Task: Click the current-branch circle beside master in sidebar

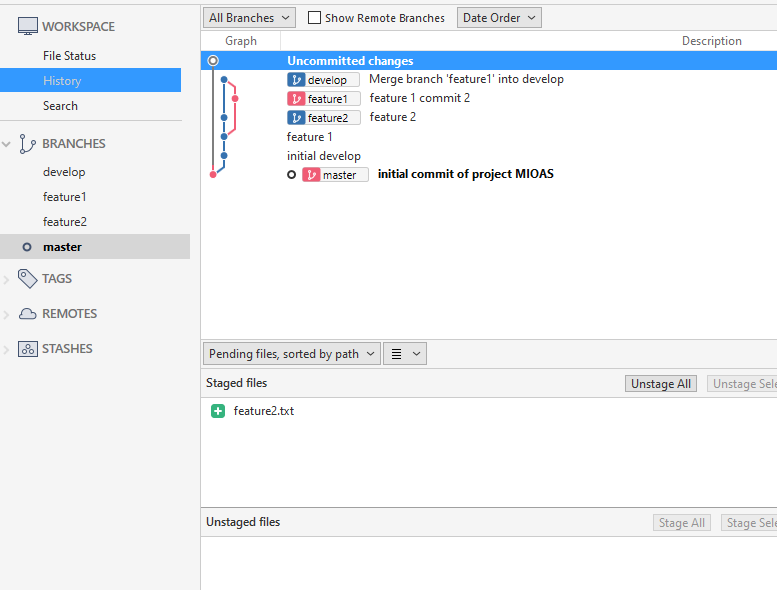Action: click(x=27, y=247)
